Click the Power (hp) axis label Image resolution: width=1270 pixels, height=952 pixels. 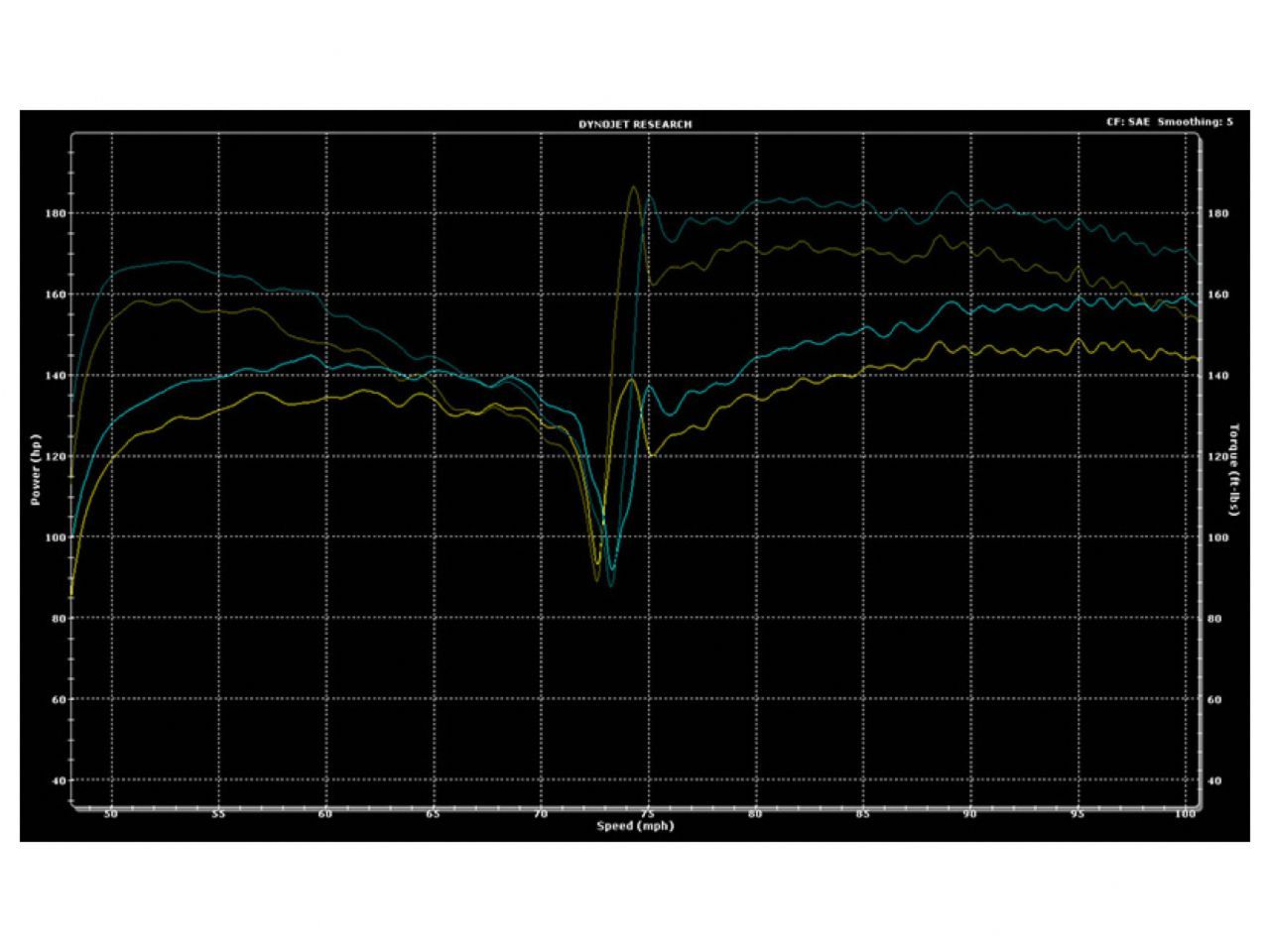(x=36, y=470)
